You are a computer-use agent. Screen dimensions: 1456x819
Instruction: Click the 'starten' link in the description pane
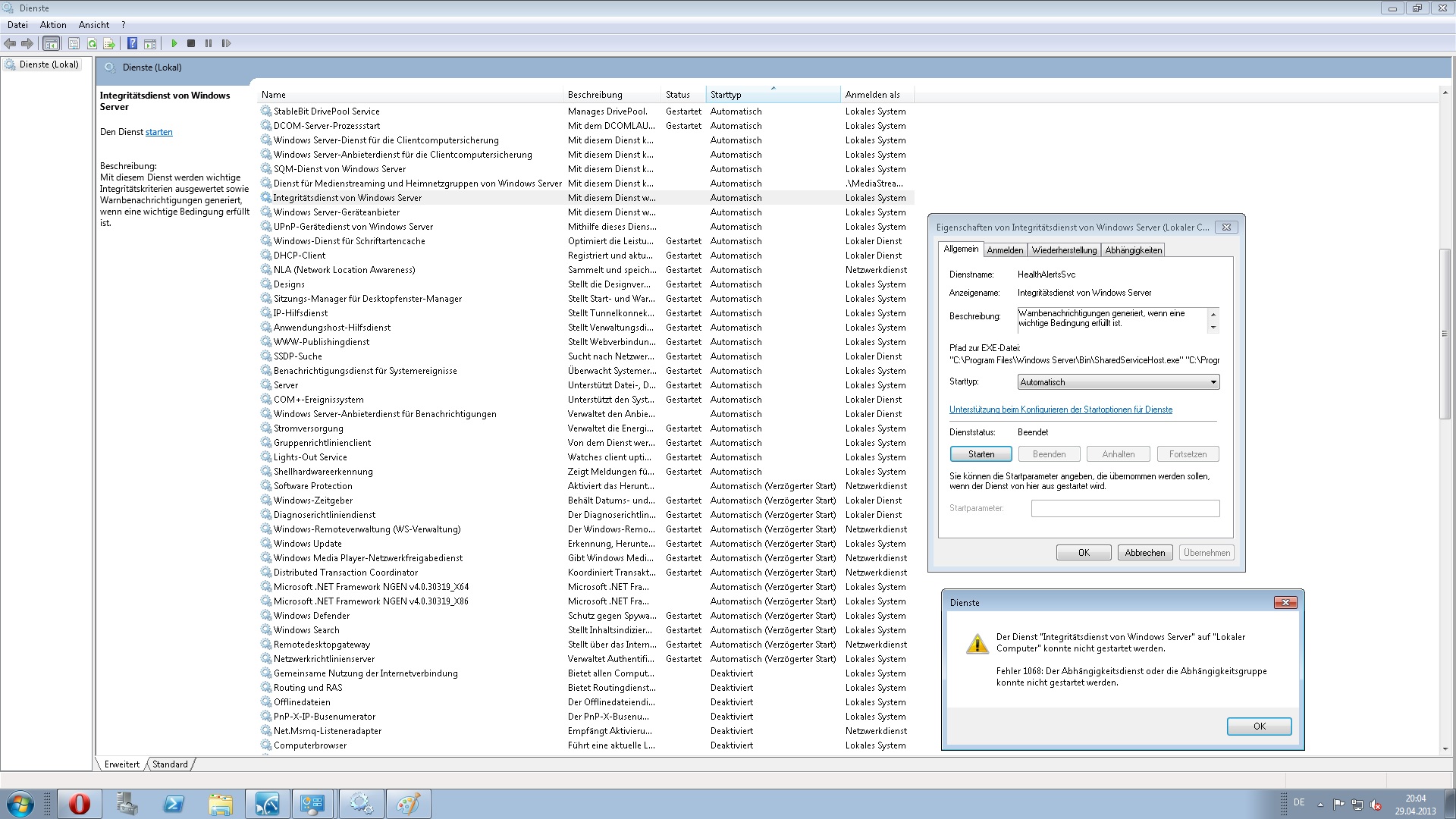pos(159,132)
